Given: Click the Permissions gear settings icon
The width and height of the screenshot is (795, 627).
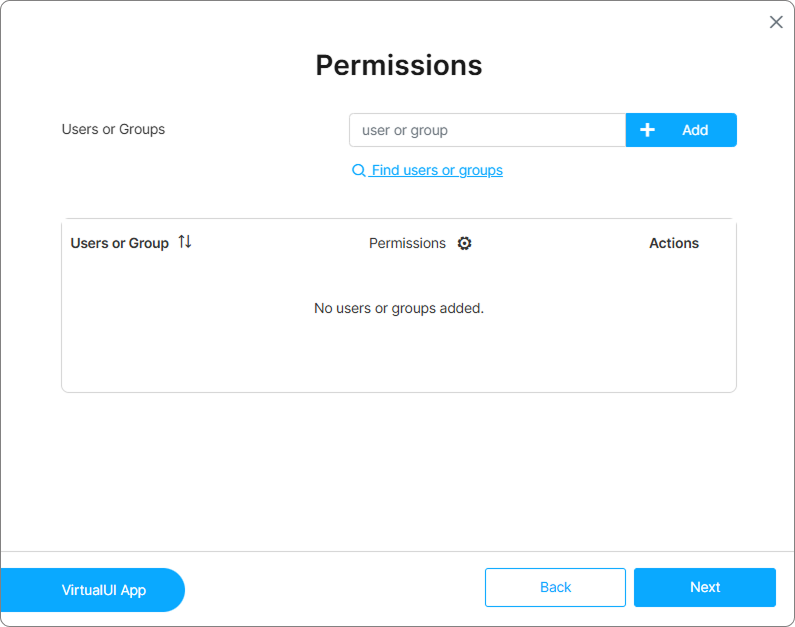Looking at the screenshot, I should (464, 243).
